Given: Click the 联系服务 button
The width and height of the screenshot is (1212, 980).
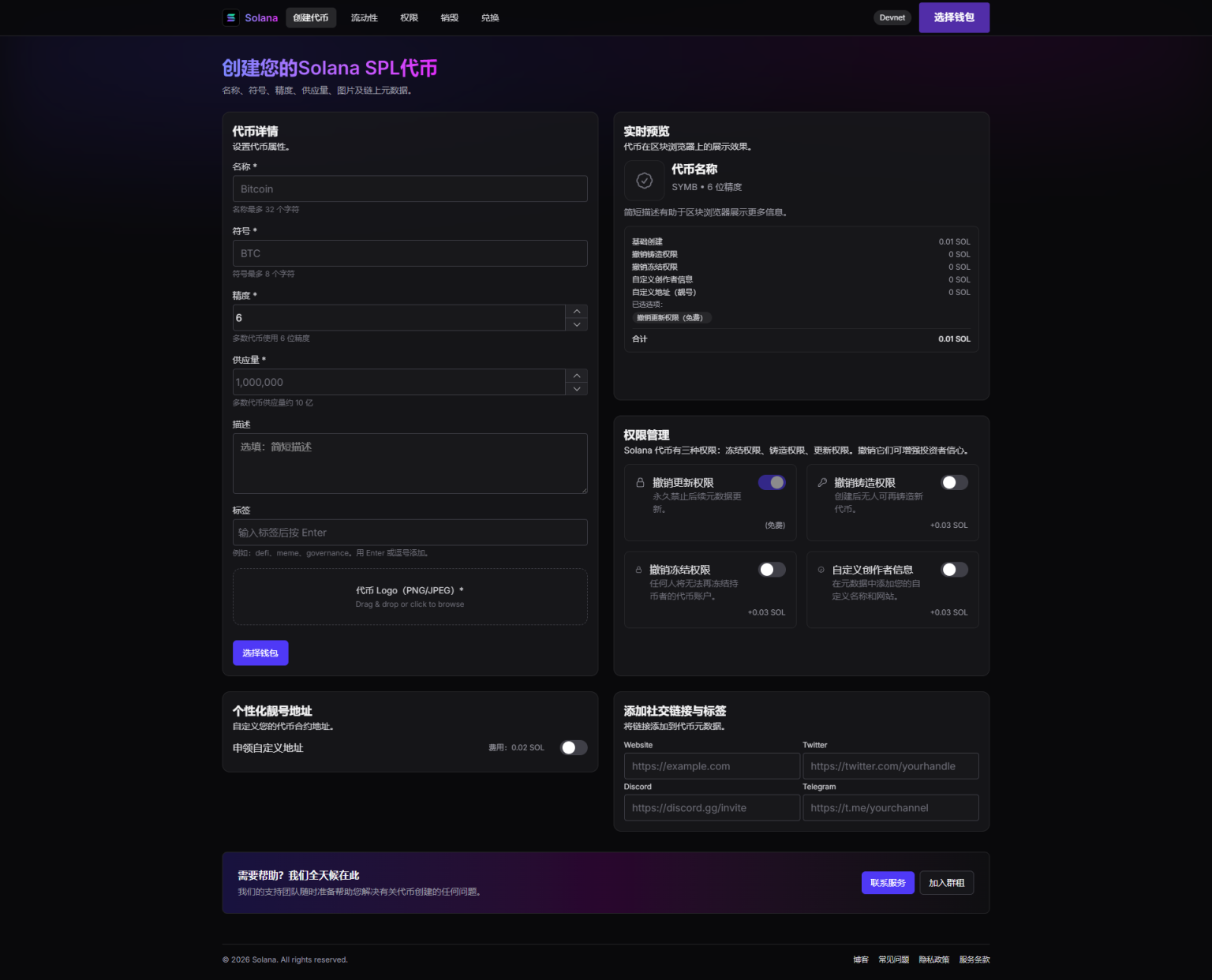Looking at the screenshot, I should (x=888, y=883).
